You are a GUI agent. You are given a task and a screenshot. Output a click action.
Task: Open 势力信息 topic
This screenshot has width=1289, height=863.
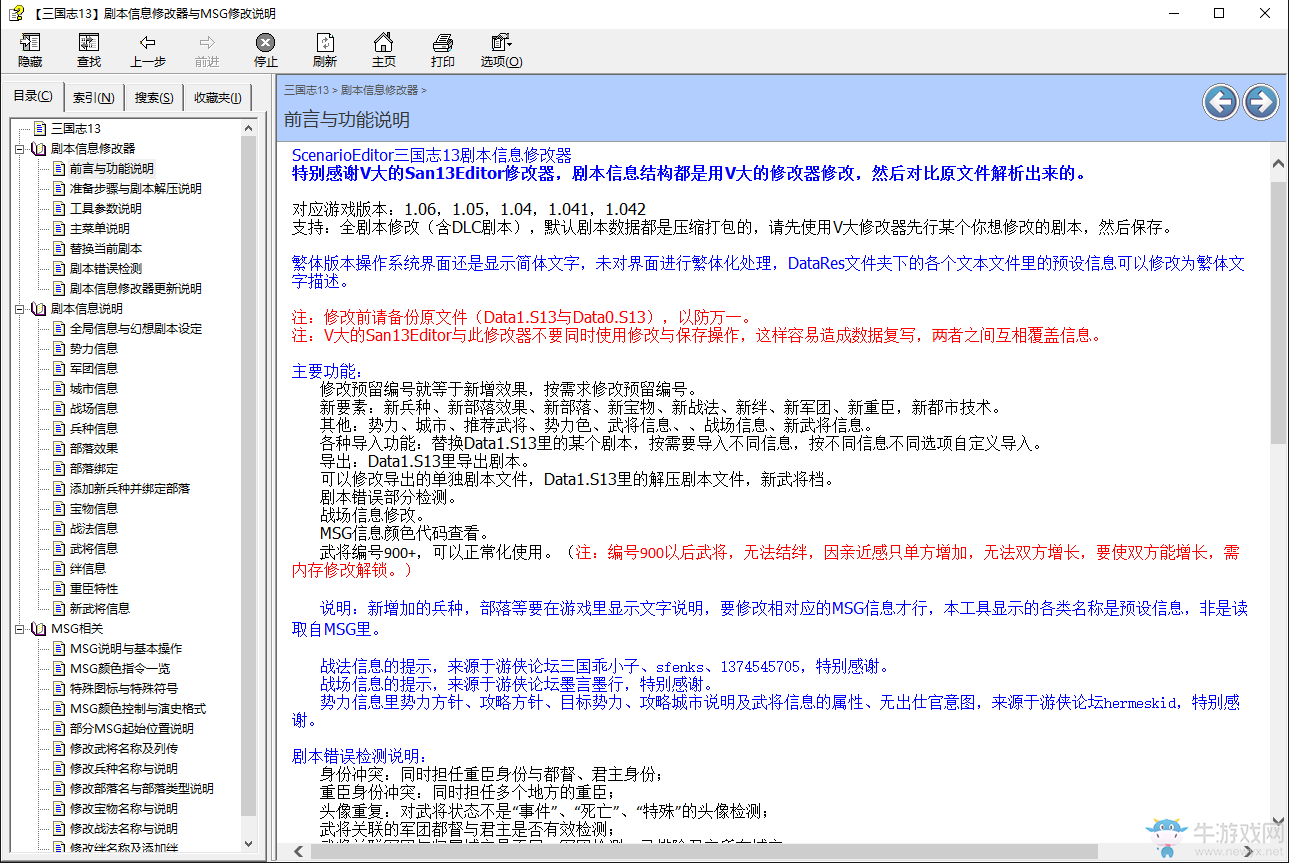point(93,348)
